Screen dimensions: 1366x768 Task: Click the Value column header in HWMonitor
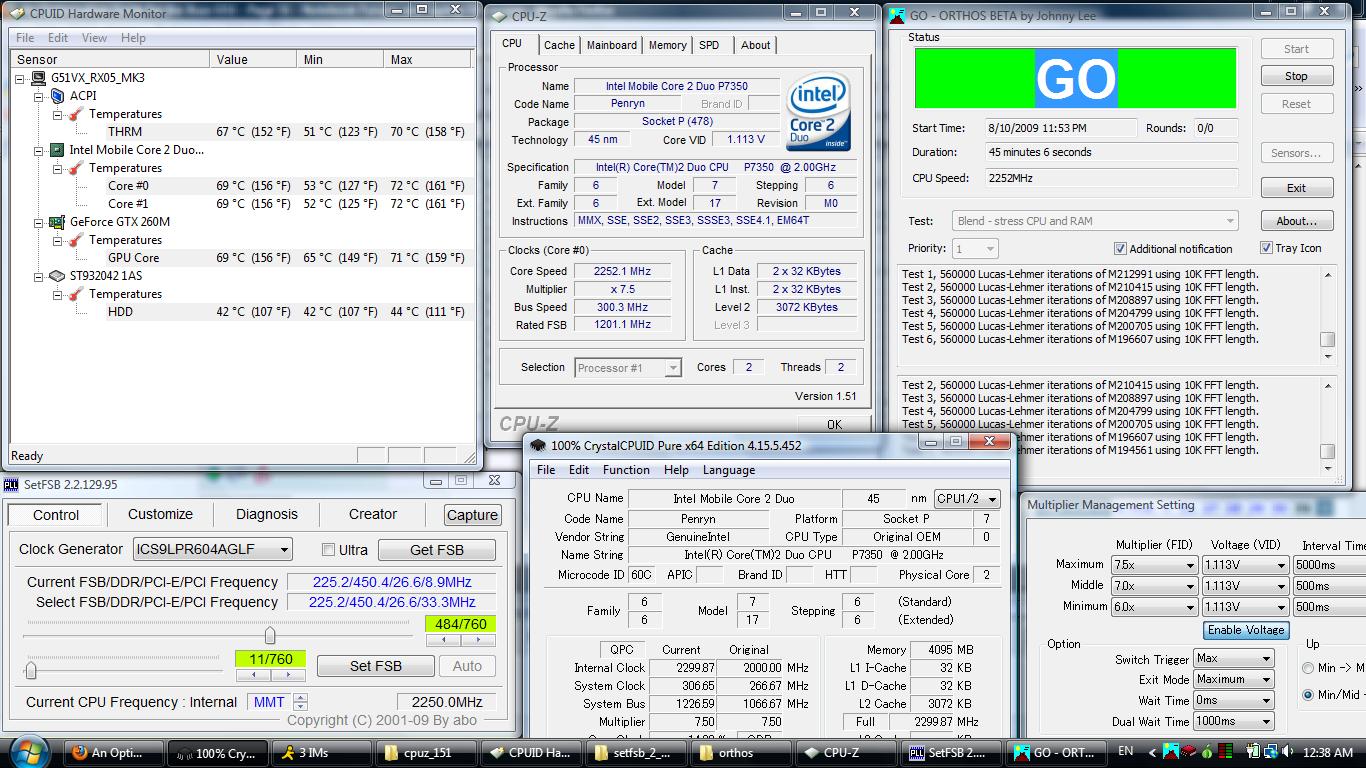(x=255, y=60)
